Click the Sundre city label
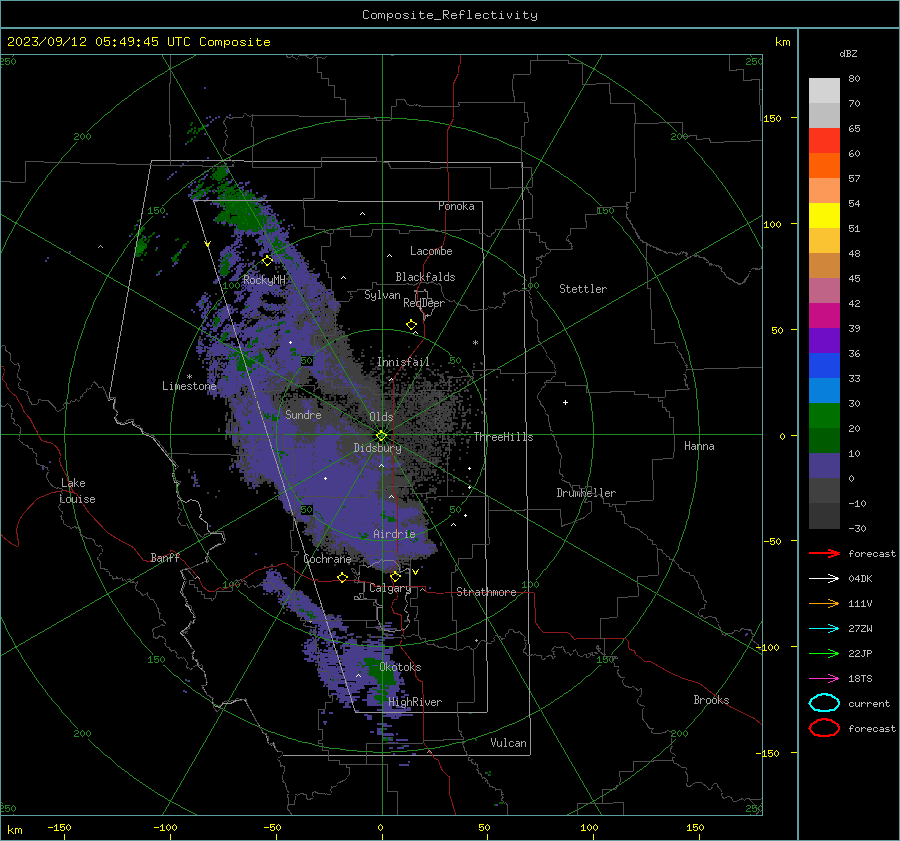Image resolution: width=900 pixels, height=841 pixels. pos(303,414)
